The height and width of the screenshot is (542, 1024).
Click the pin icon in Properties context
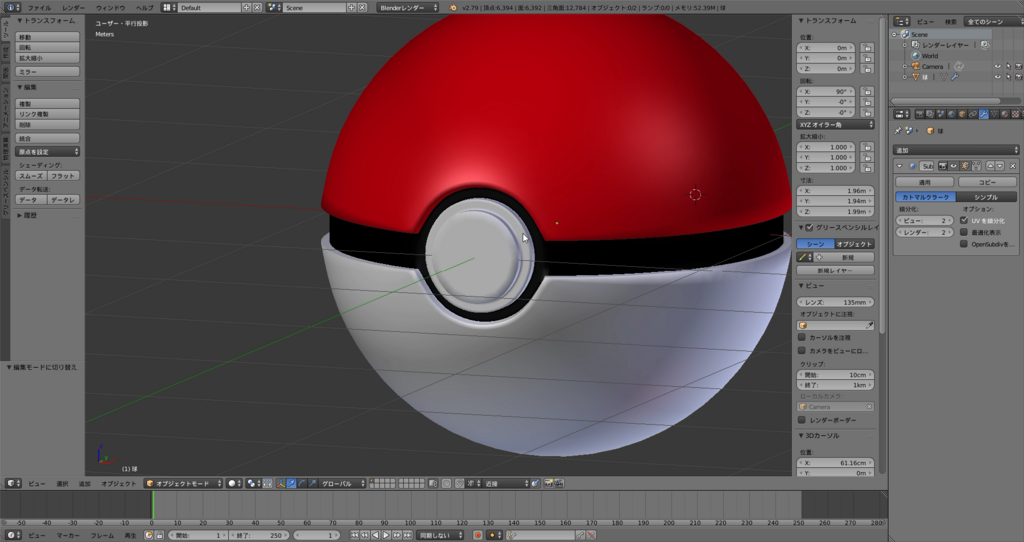[899, 131]
